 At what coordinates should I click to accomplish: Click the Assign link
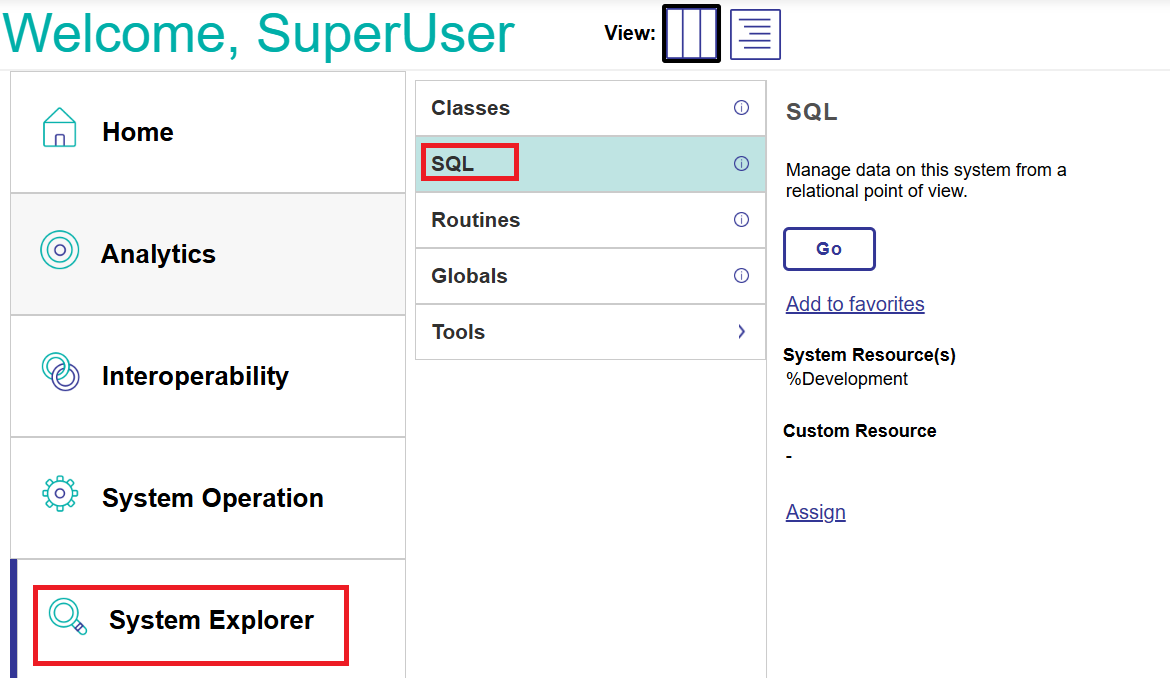816,512
